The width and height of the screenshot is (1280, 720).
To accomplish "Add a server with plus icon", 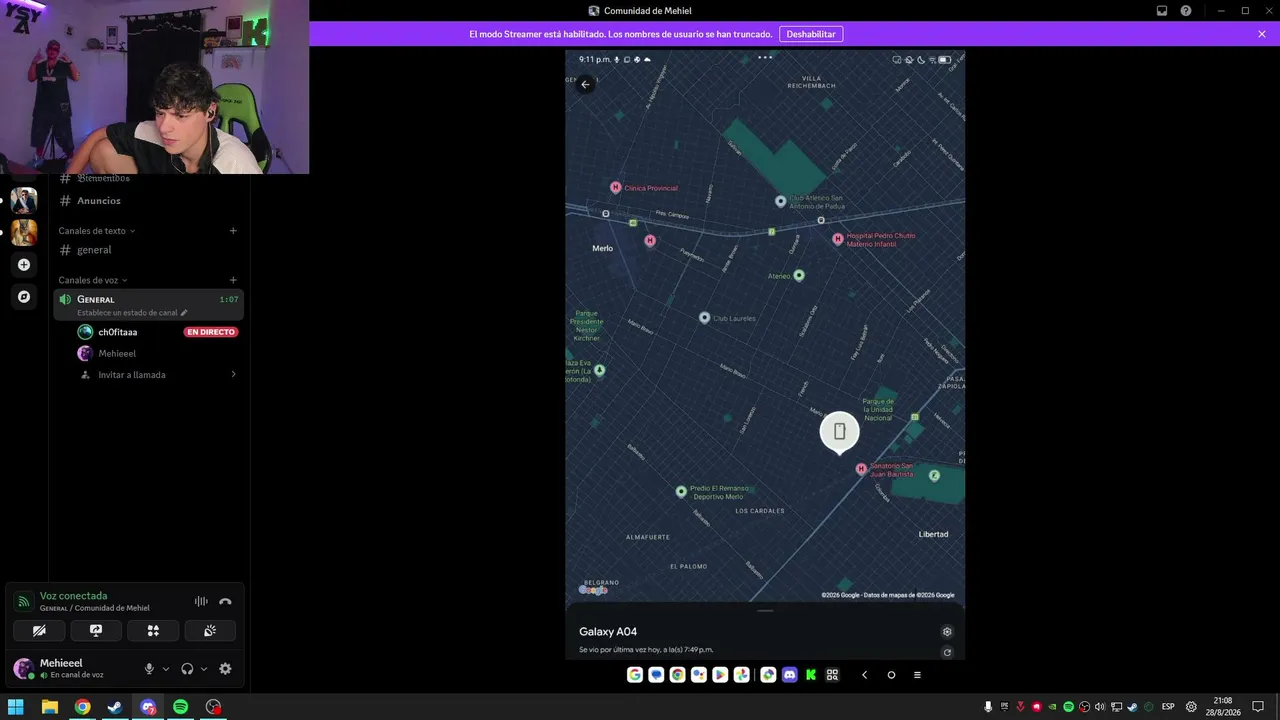I will [24, 265].
